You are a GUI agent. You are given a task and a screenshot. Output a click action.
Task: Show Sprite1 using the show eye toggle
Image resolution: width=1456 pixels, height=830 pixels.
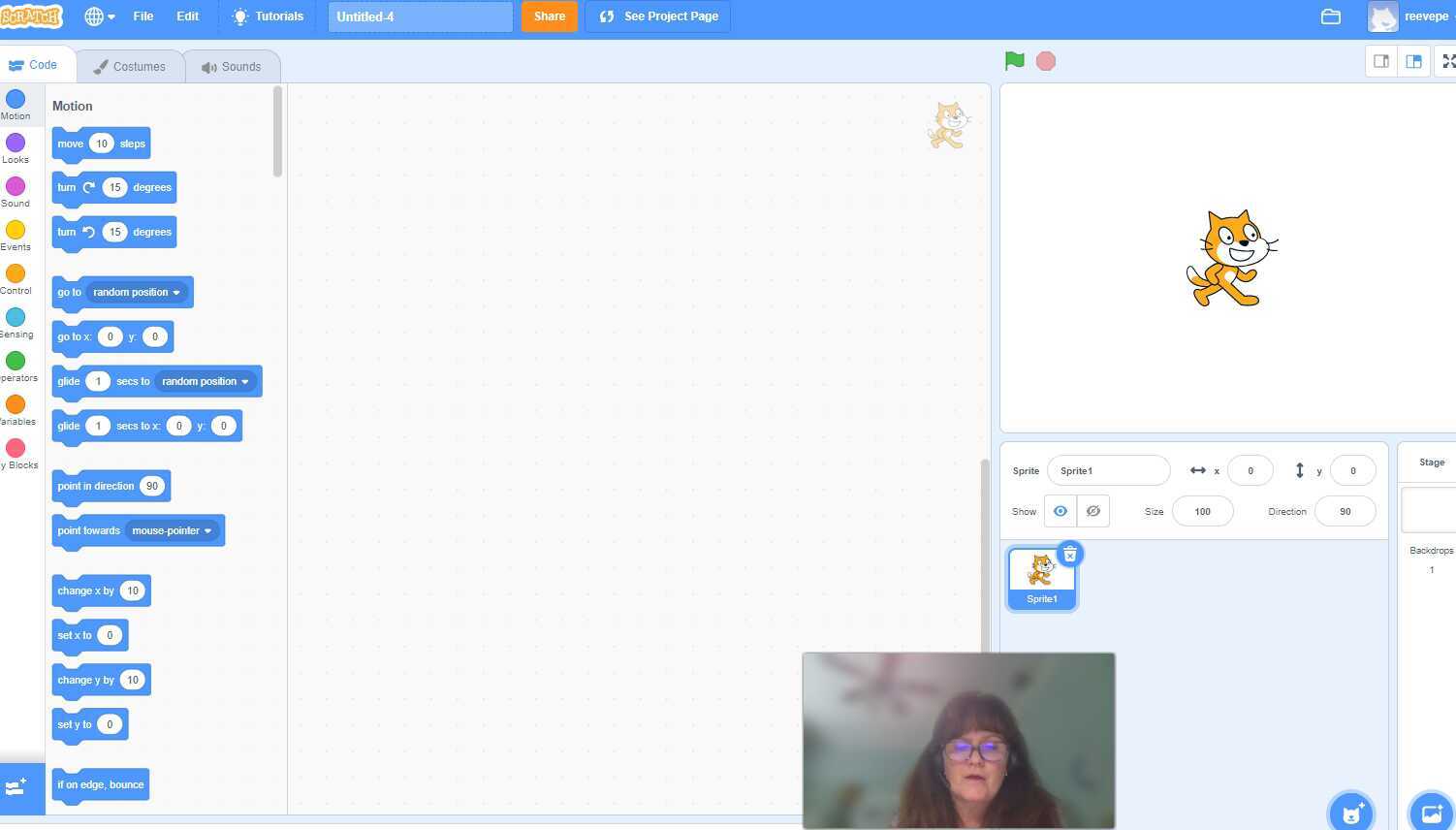click(1060, 511)
